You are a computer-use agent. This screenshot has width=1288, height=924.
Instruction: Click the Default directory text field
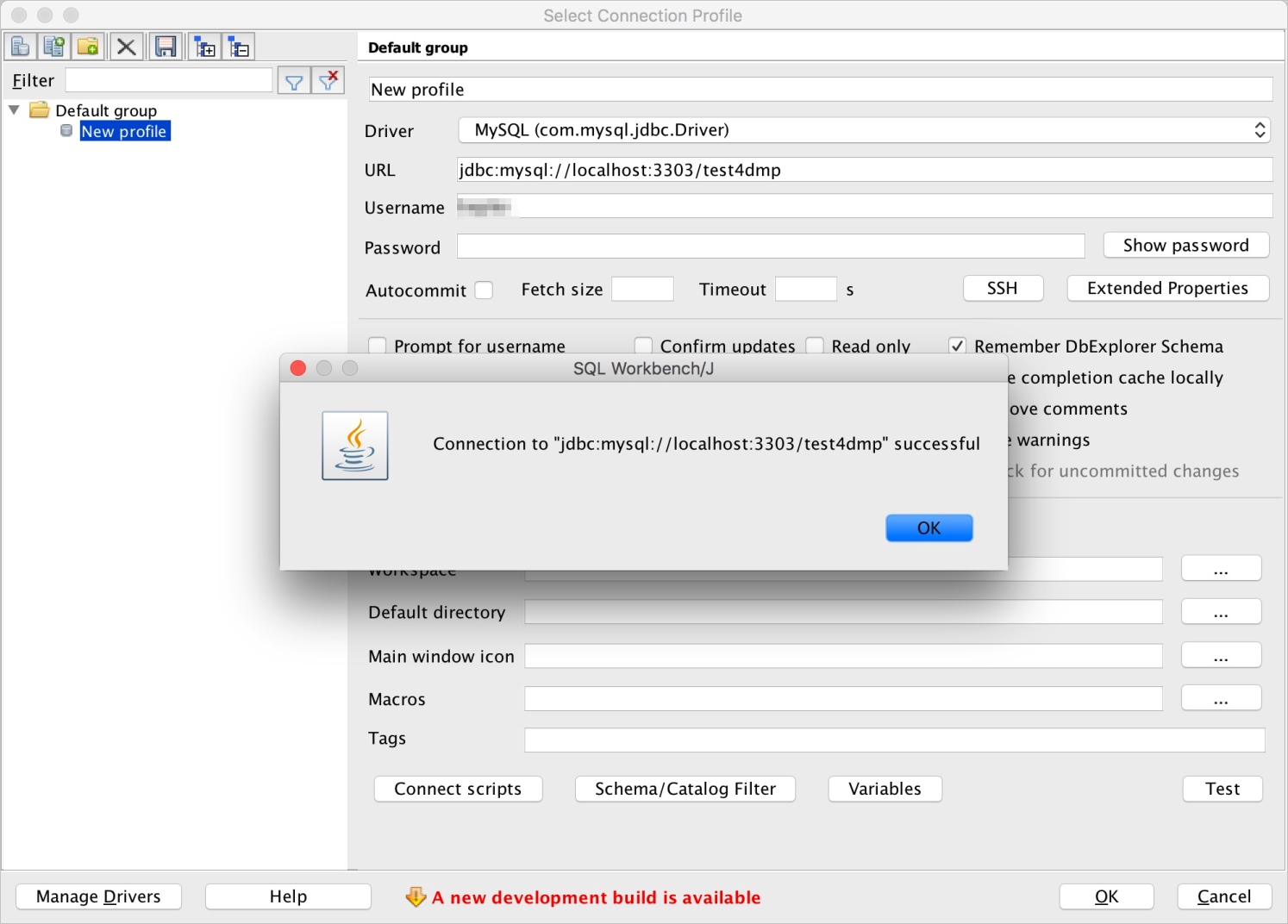click(x=843, y=612)
